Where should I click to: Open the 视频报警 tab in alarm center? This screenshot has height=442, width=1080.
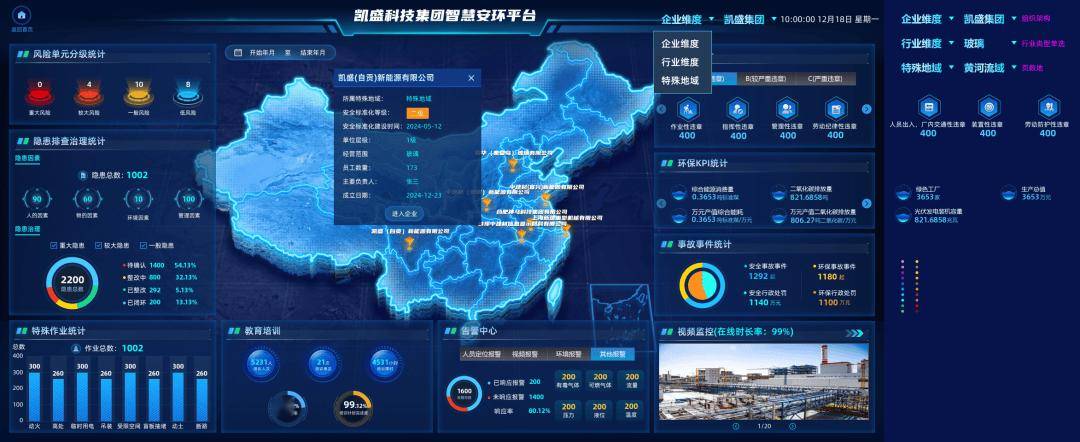click(x=524, y=354)
